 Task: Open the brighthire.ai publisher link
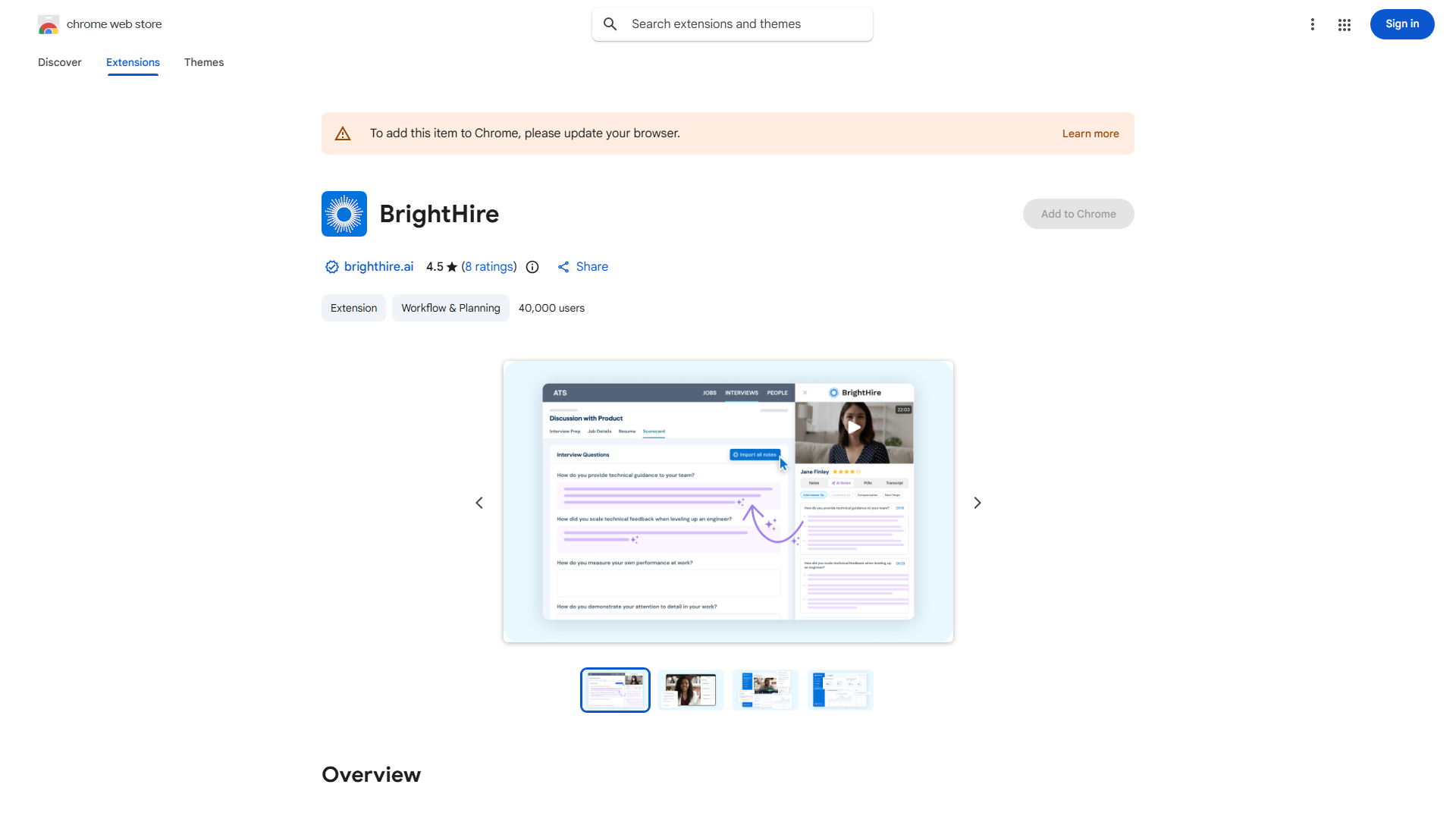pyautogui.click(x=378, y=267)
